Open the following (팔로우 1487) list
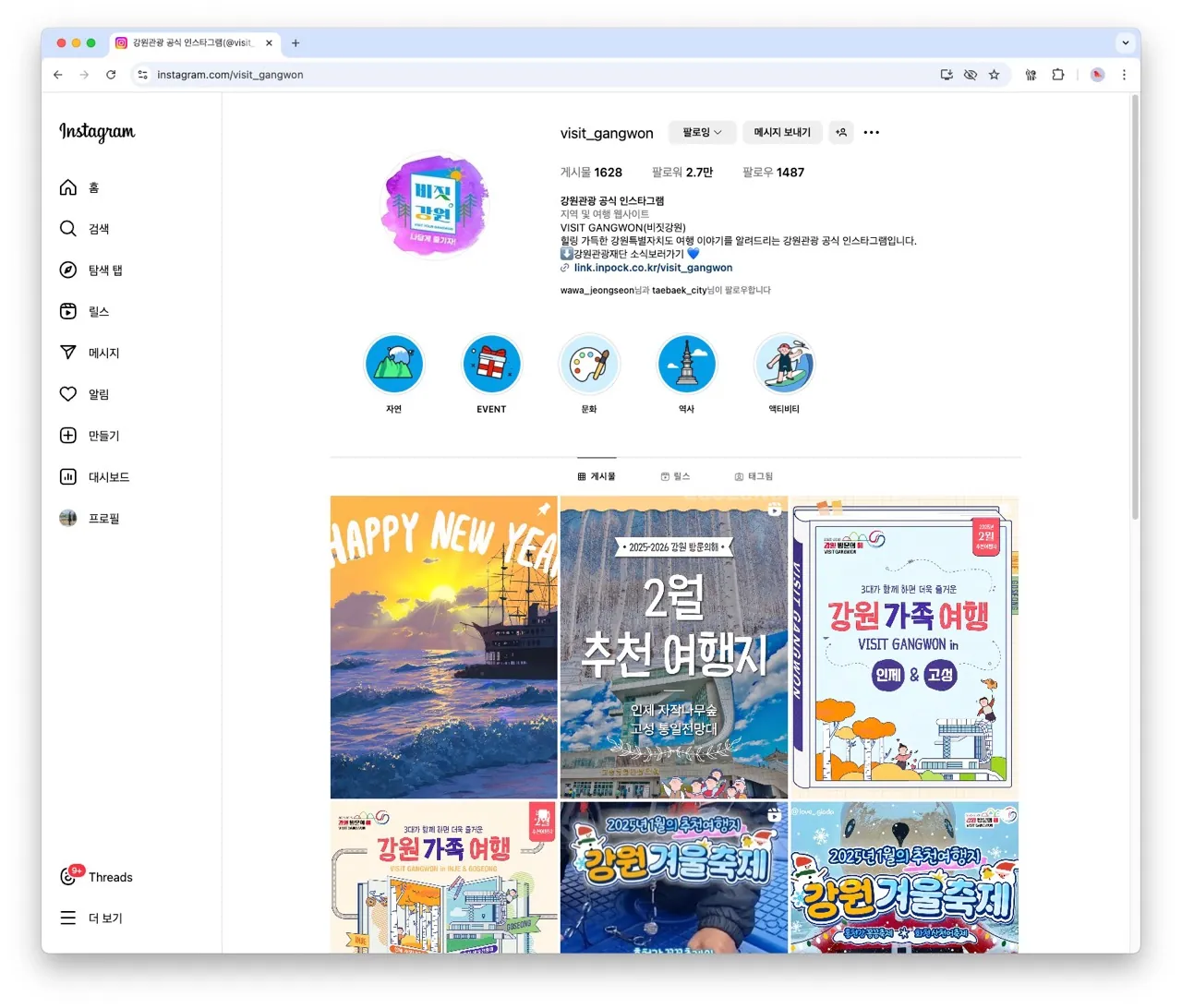 pos(774,173)
